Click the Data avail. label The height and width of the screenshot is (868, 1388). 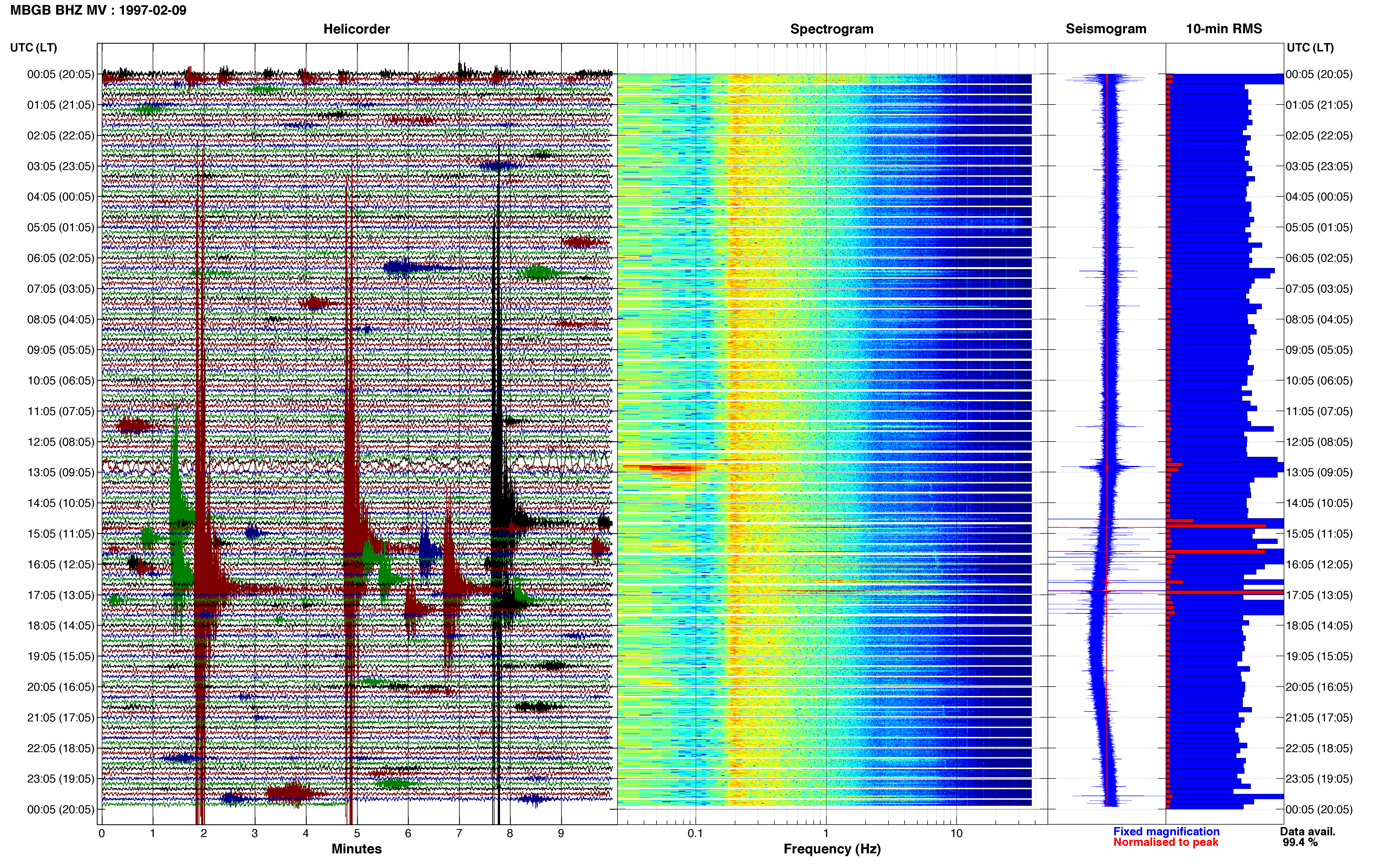pyautogui.click(x=1308, y=831)
